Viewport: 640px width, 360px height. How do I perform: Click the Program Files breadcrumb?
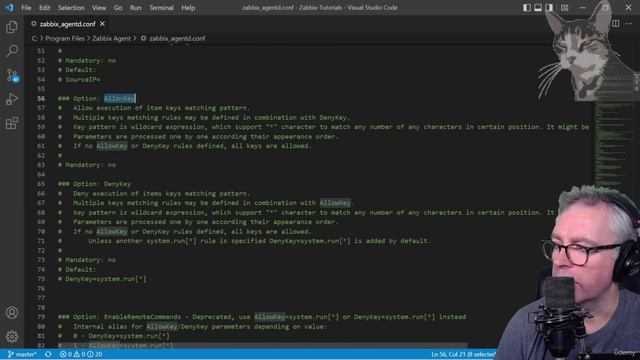(64, 38)
